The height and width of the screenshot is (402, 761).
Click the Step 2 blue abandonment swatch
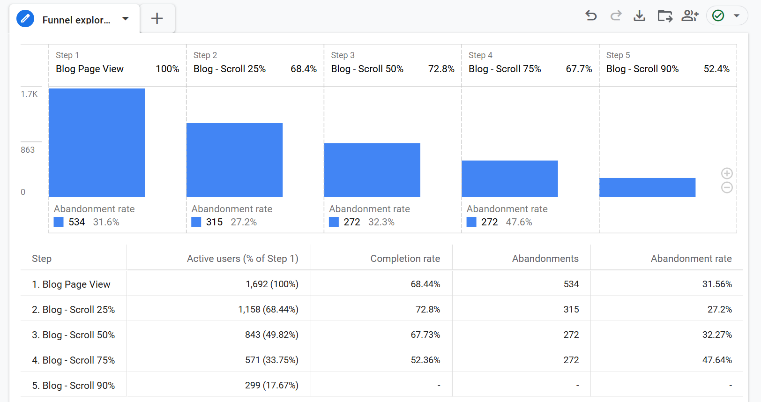(x=197, y=222)
